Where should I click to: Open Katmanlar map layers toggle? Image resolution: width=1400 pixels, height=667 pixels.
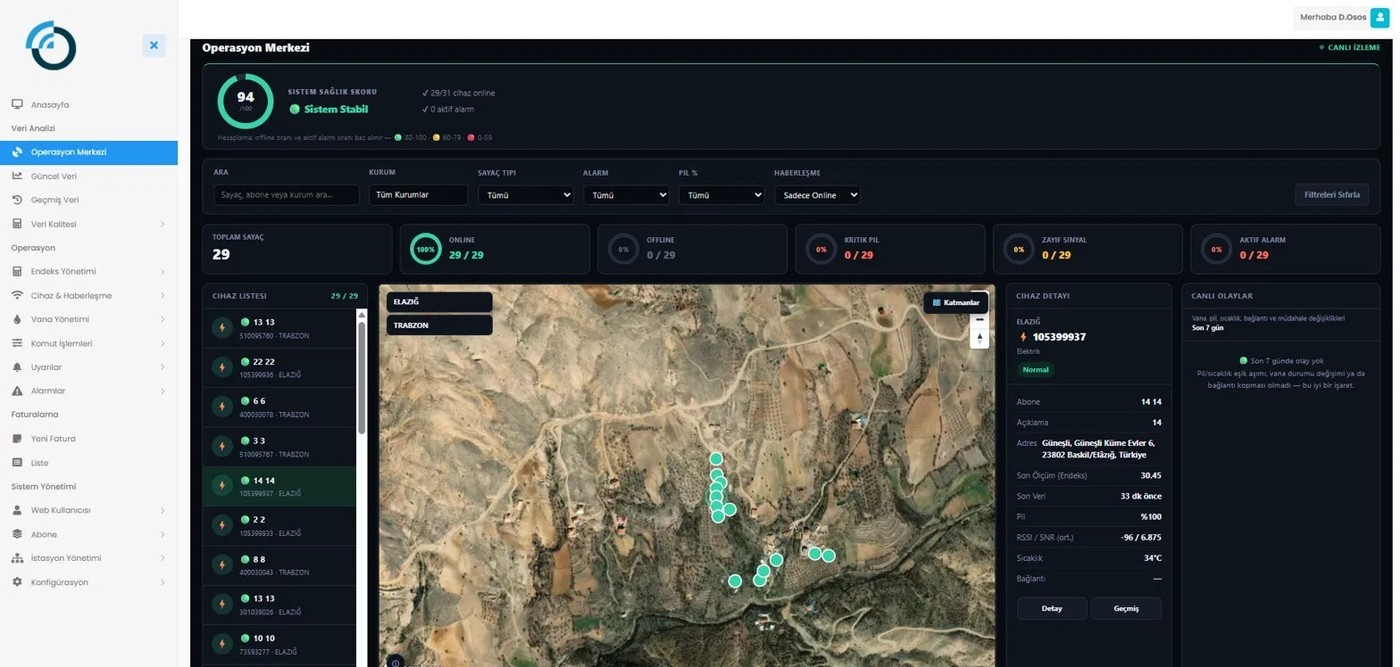(x=956, y=302)
